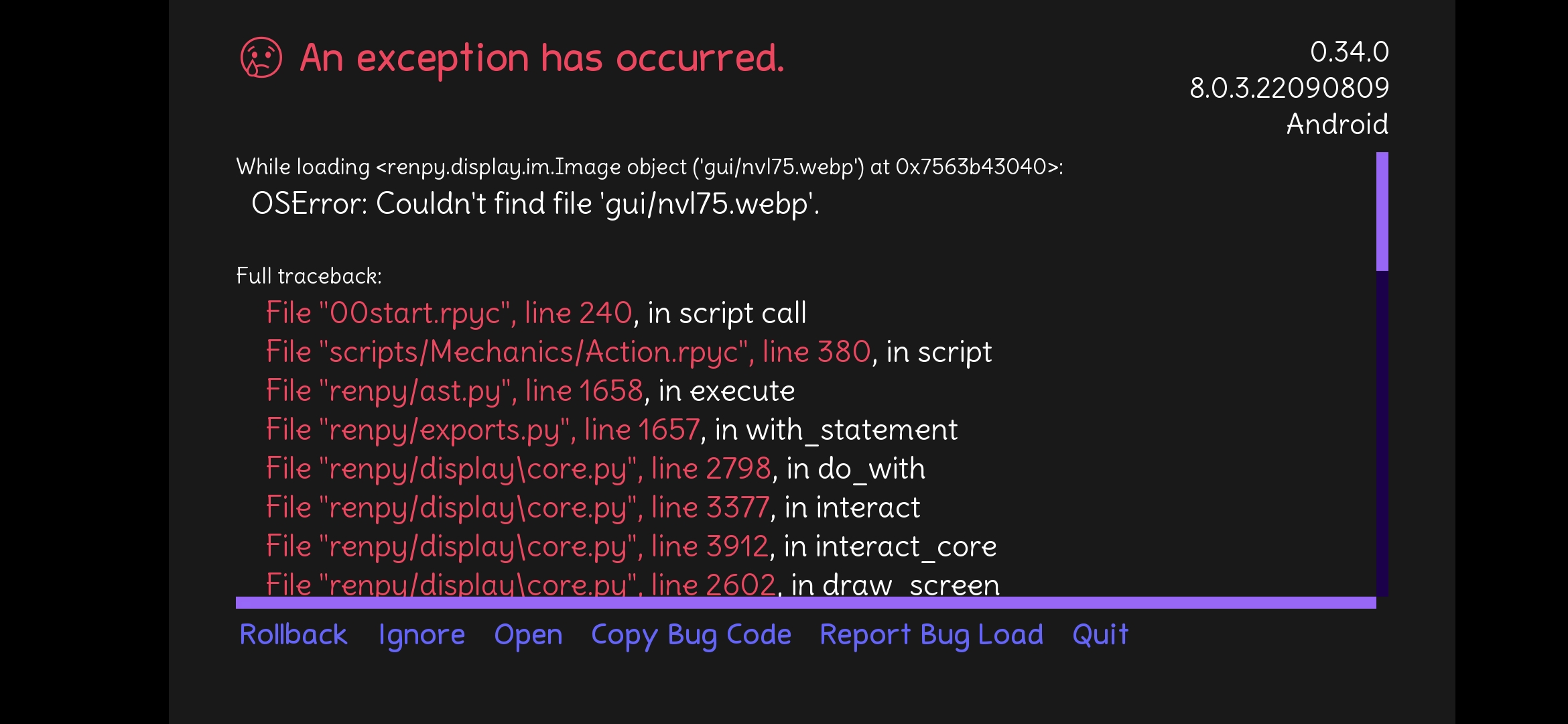Viewport: 1568px width, 724px height.
Task: Click the vertical traceback scrollbar thumb
Action: click(x=1382, y=211)
